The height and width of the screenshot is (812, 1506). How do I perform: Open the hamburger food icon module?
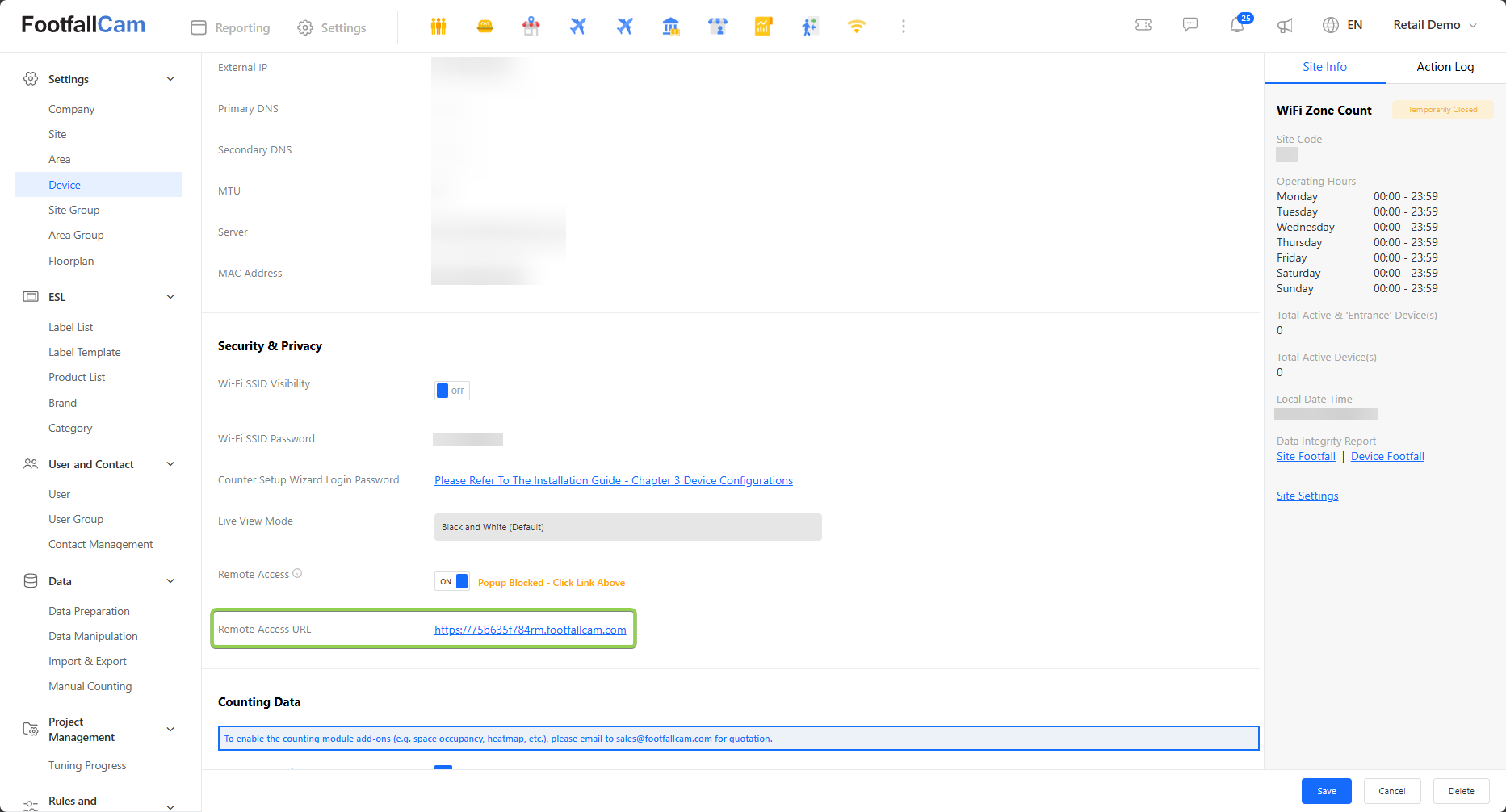coord(485,27)
